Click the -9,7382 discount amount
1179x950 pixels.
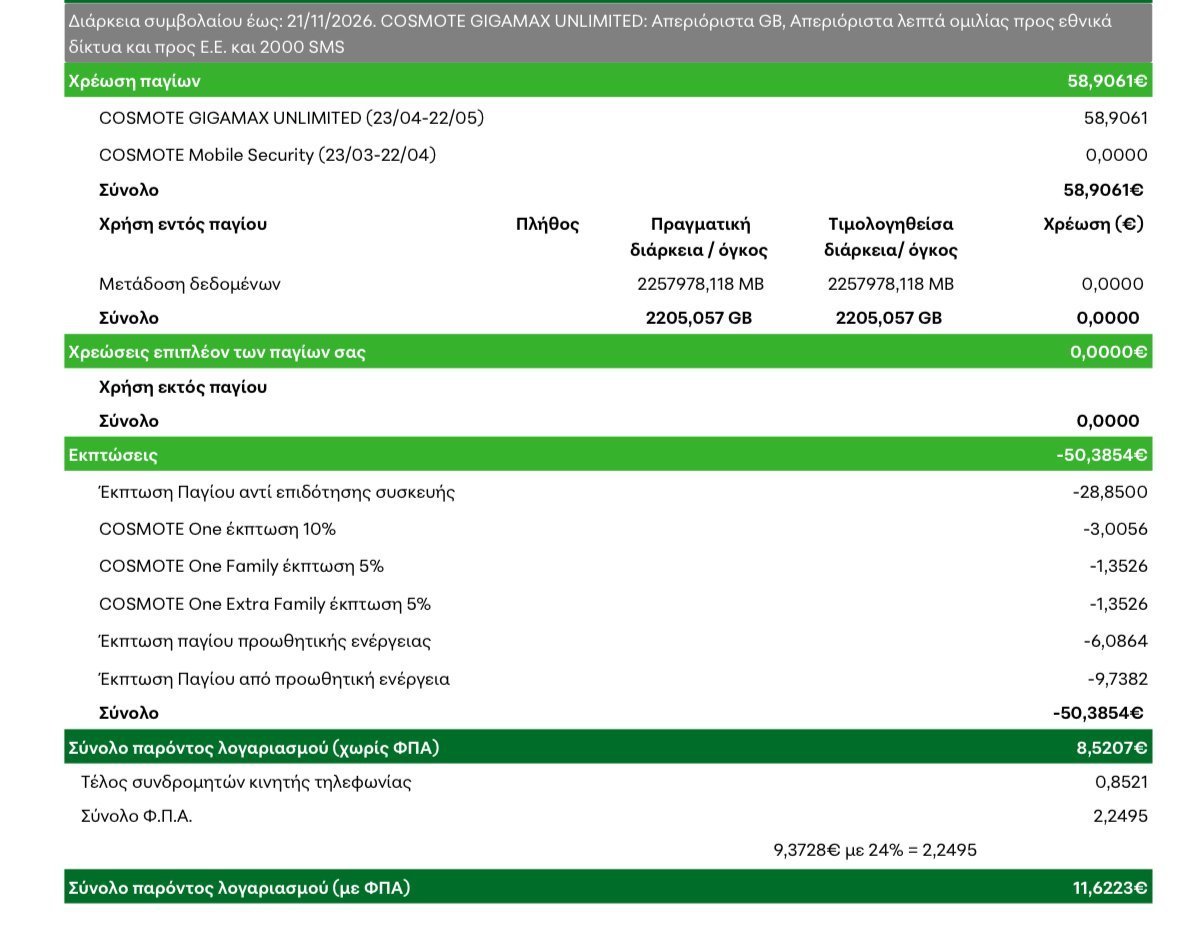(1117, 679)
